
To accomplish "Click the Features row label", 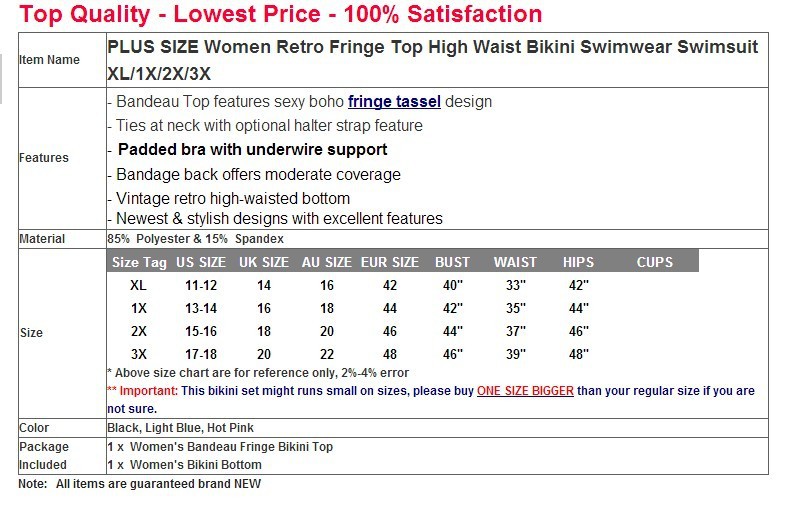I will pyautogui.click(x=44, y=158).
